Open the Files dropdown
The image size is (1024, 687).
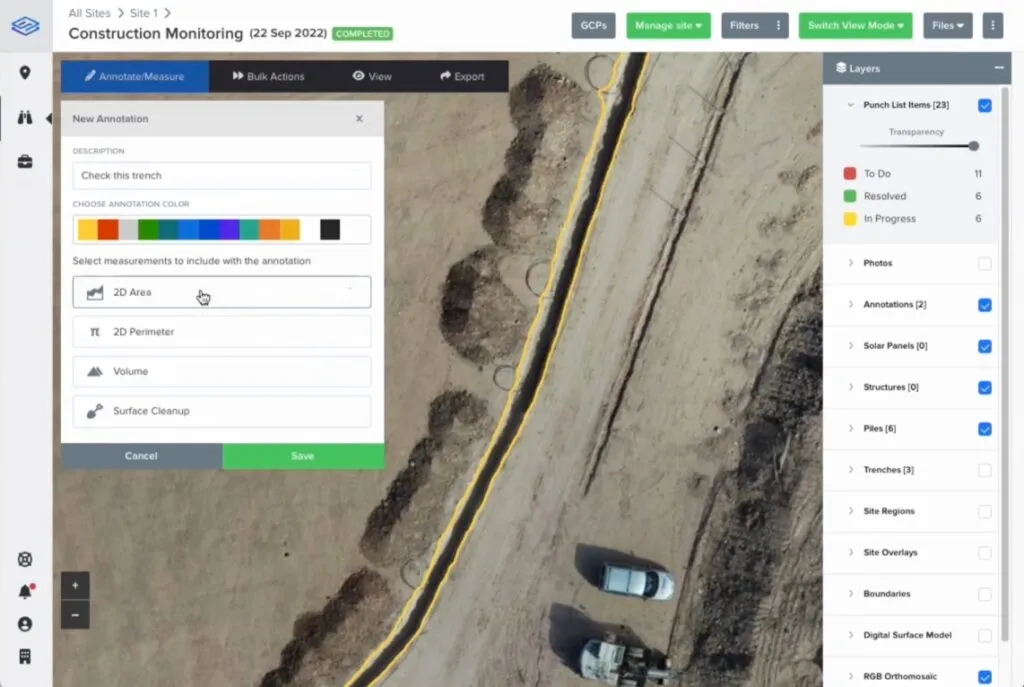[948, 25]
